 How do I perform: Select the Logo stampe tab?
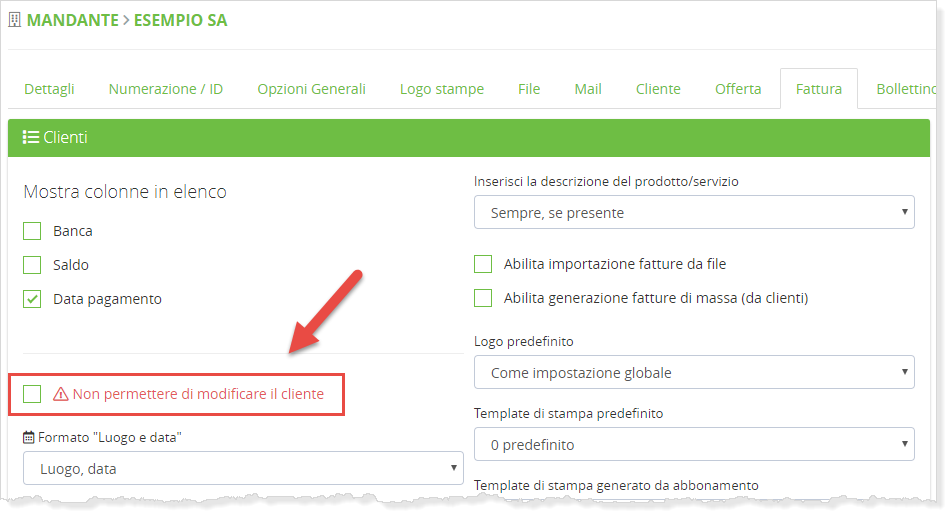(442, 89)
